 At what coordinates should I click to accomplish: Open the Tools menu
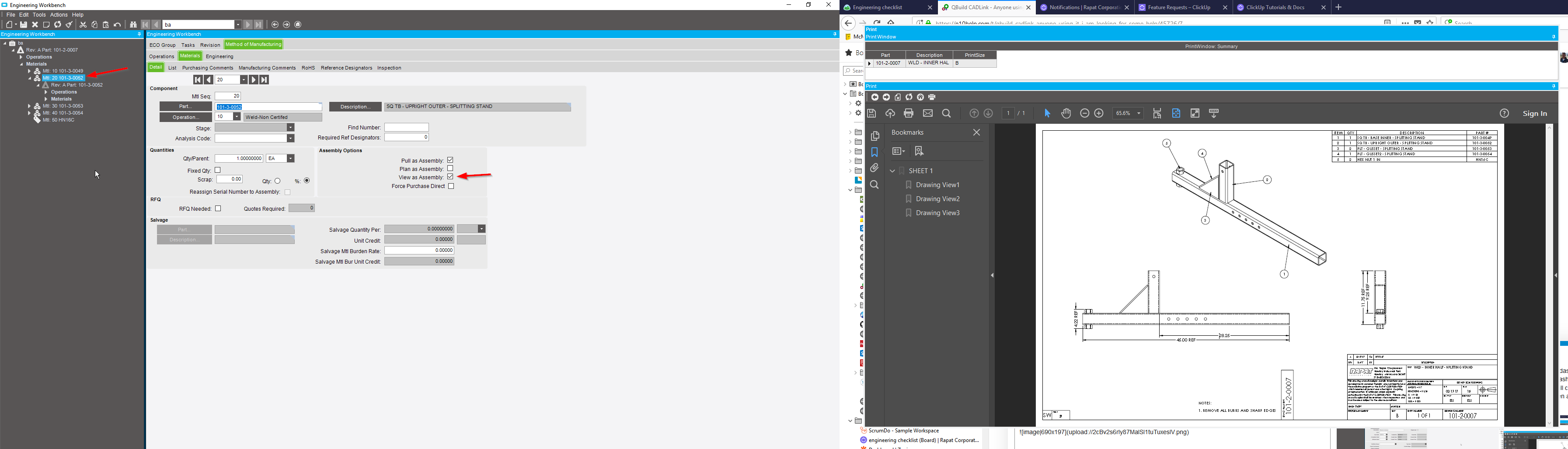tap(39, 15)
